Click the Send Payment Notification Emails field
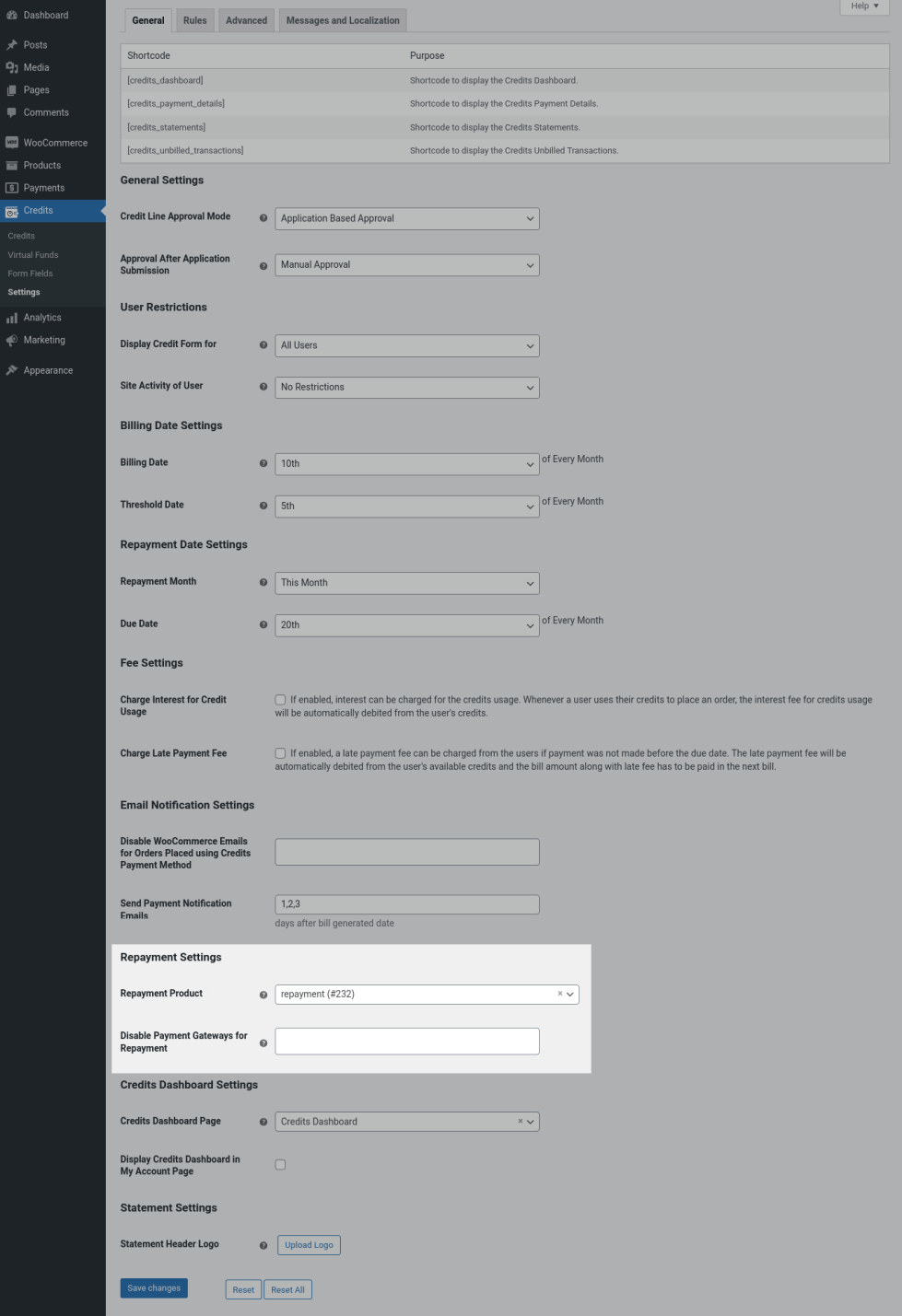 pyautogui.click(x=406, y=904)
